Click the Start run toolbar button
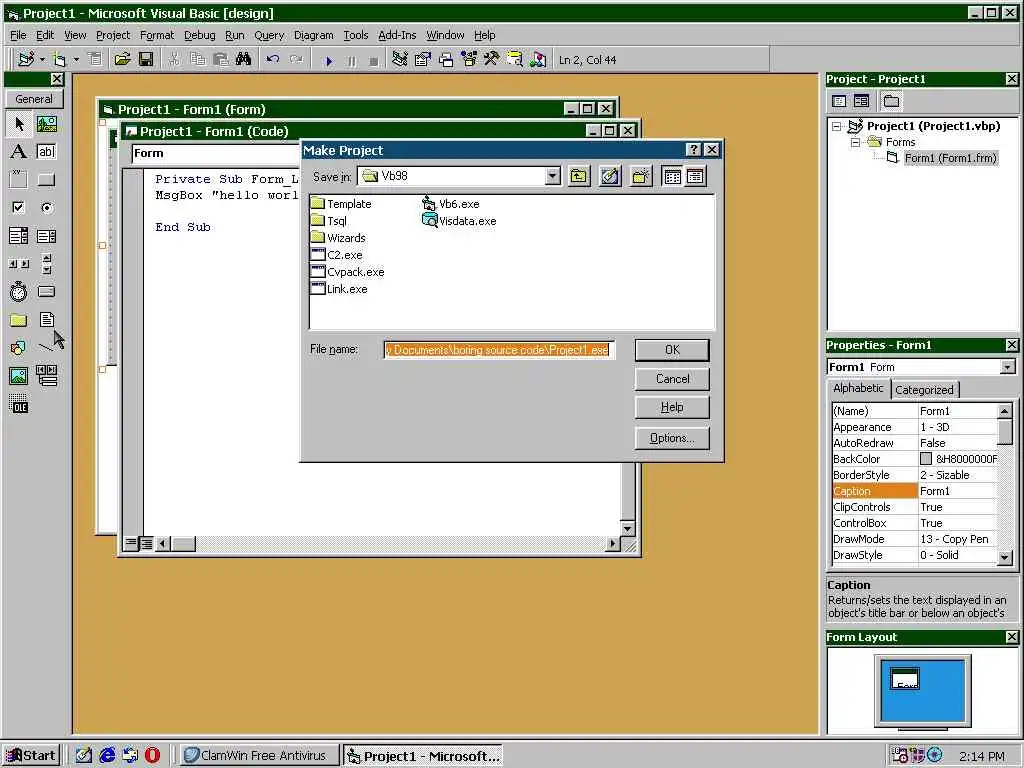The image size is (1024, 768). 328,61
